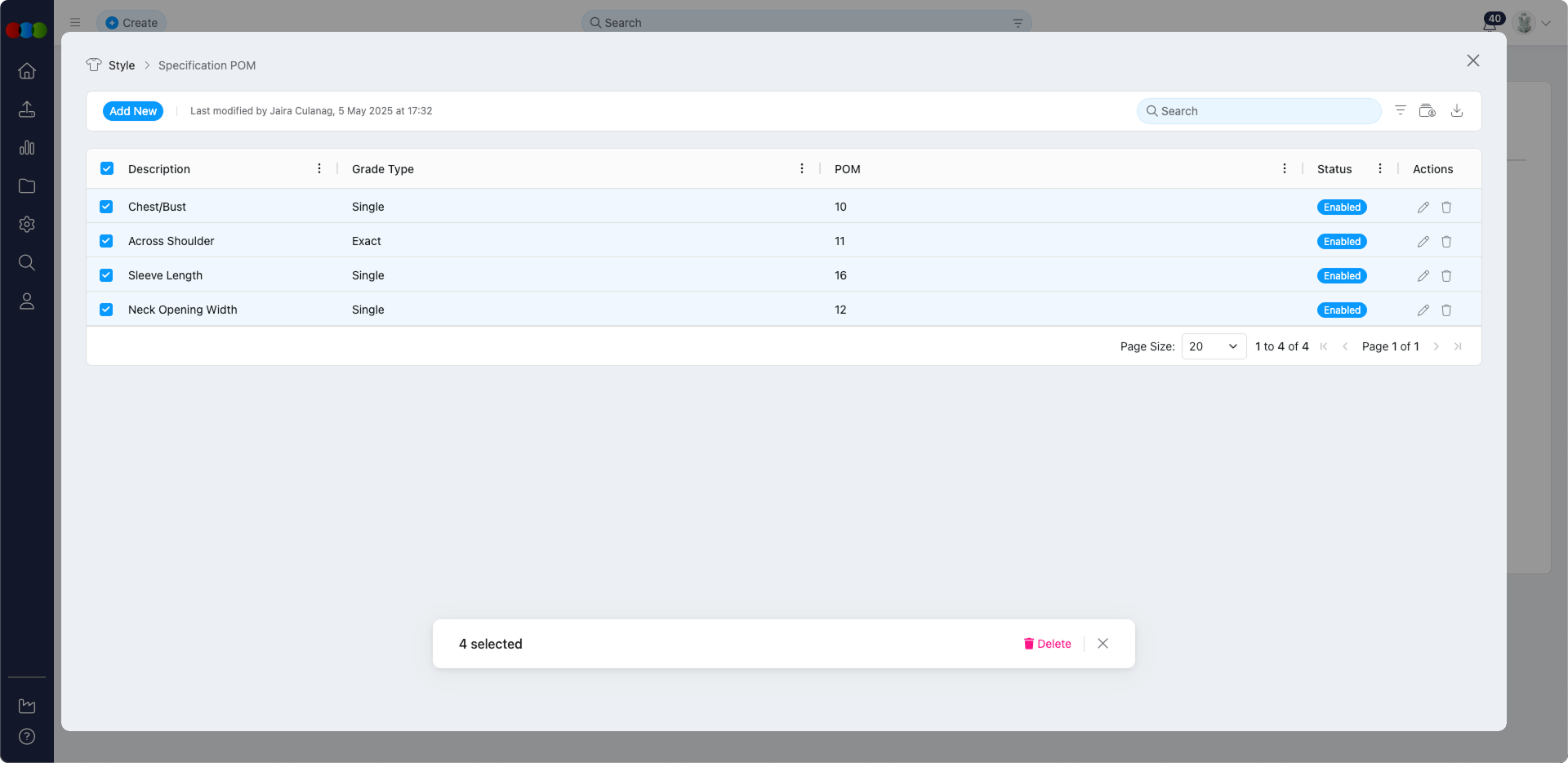Uncheck the Across Shoulder row checkbox
This screenshot has width=1568, height=763.
106,241
